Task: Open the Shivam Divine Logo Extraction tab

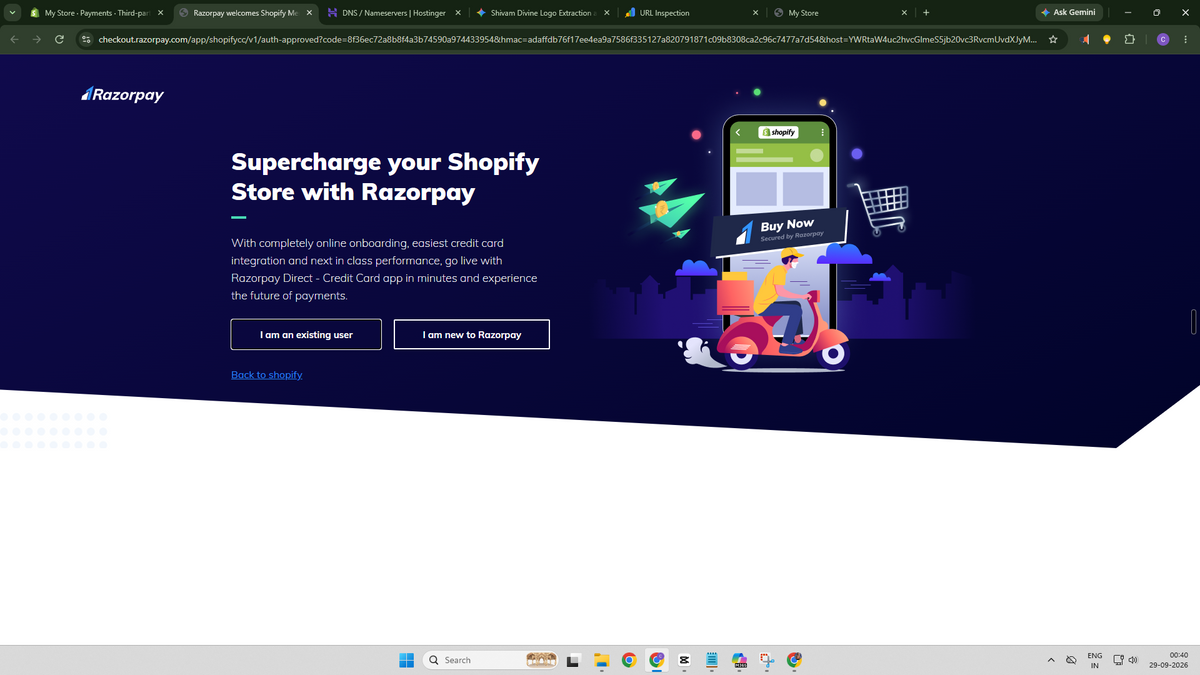Action: coord(541,13)
